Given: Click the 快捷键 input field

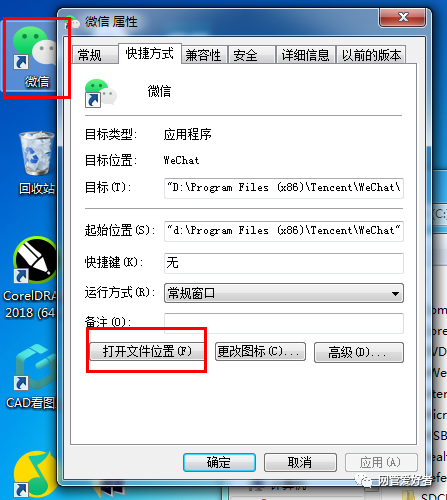Looking at the screenshot, I should [284, 263].
